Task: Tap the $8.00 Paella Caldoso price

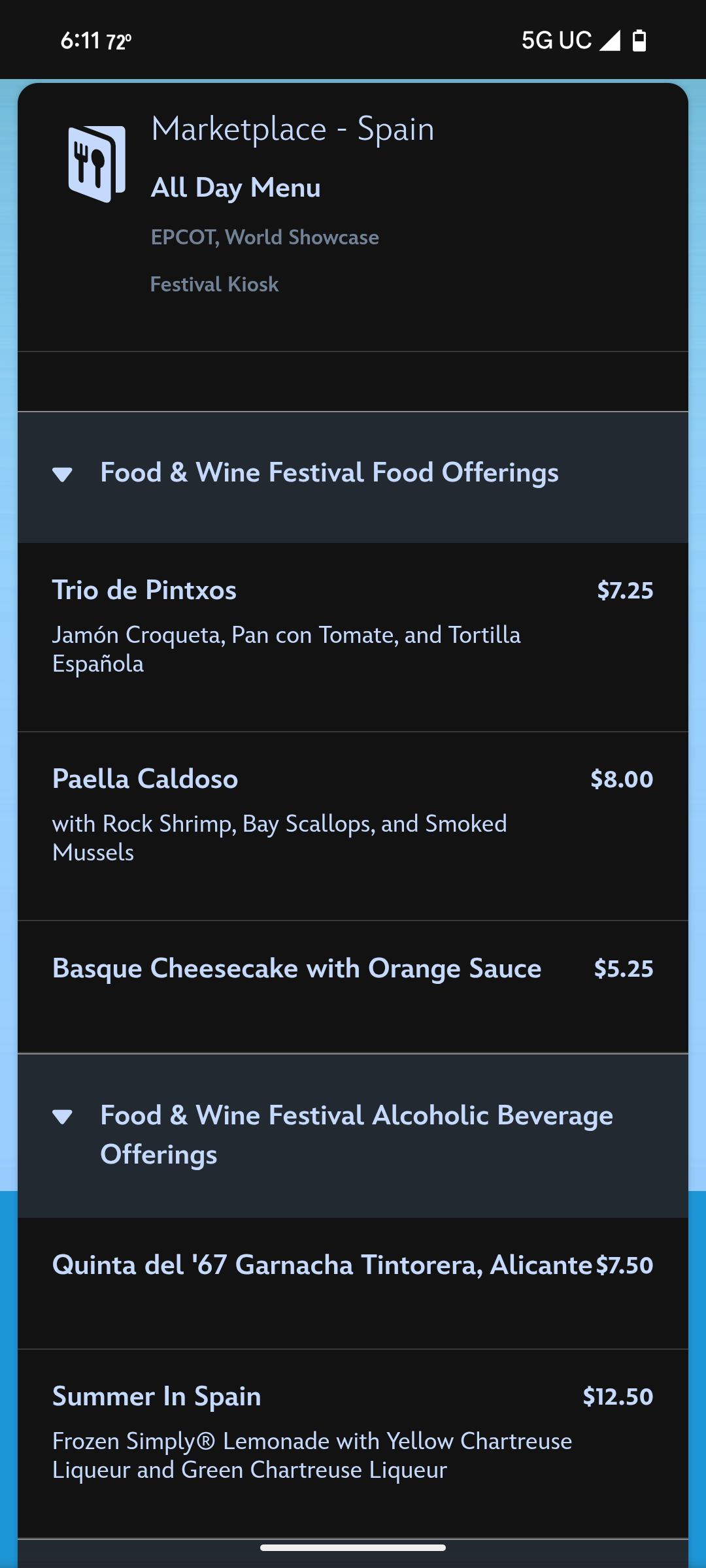Action: pyautogui.click(x=622, y=779)
